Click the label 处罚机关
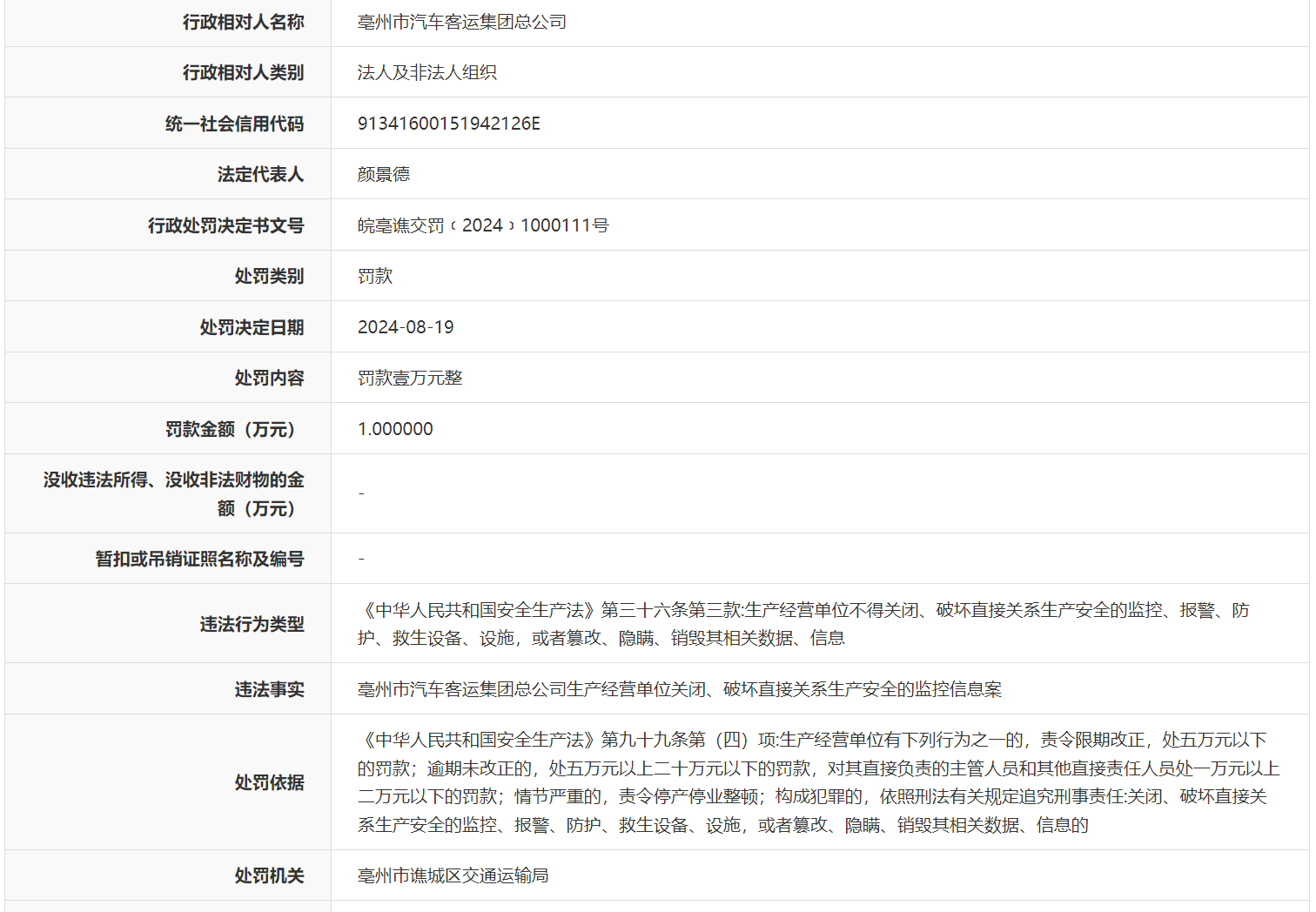 [269, 875]
